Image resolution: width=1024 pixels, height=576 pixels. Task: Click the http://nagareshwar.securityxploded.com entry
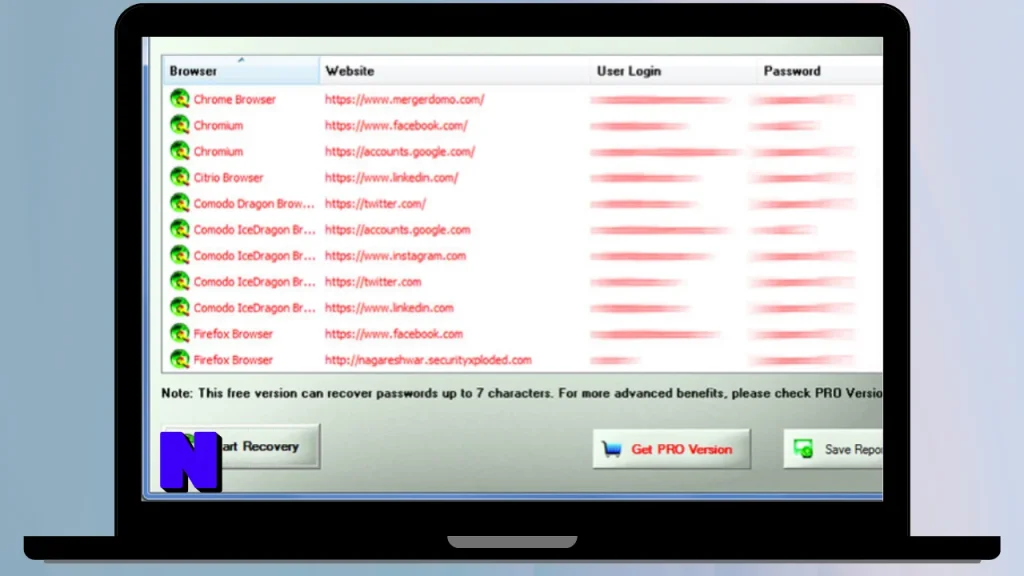(428, 360)
